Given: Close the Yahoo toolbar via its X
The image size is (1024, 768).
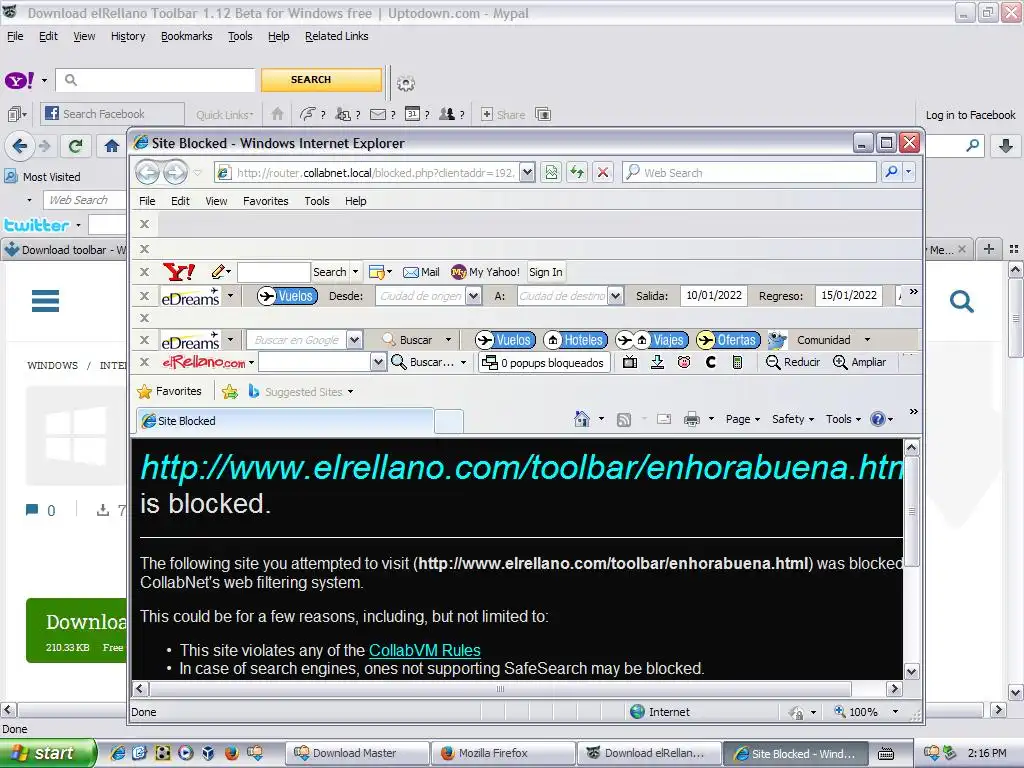Looking at the screenshot, I should 144,272.
